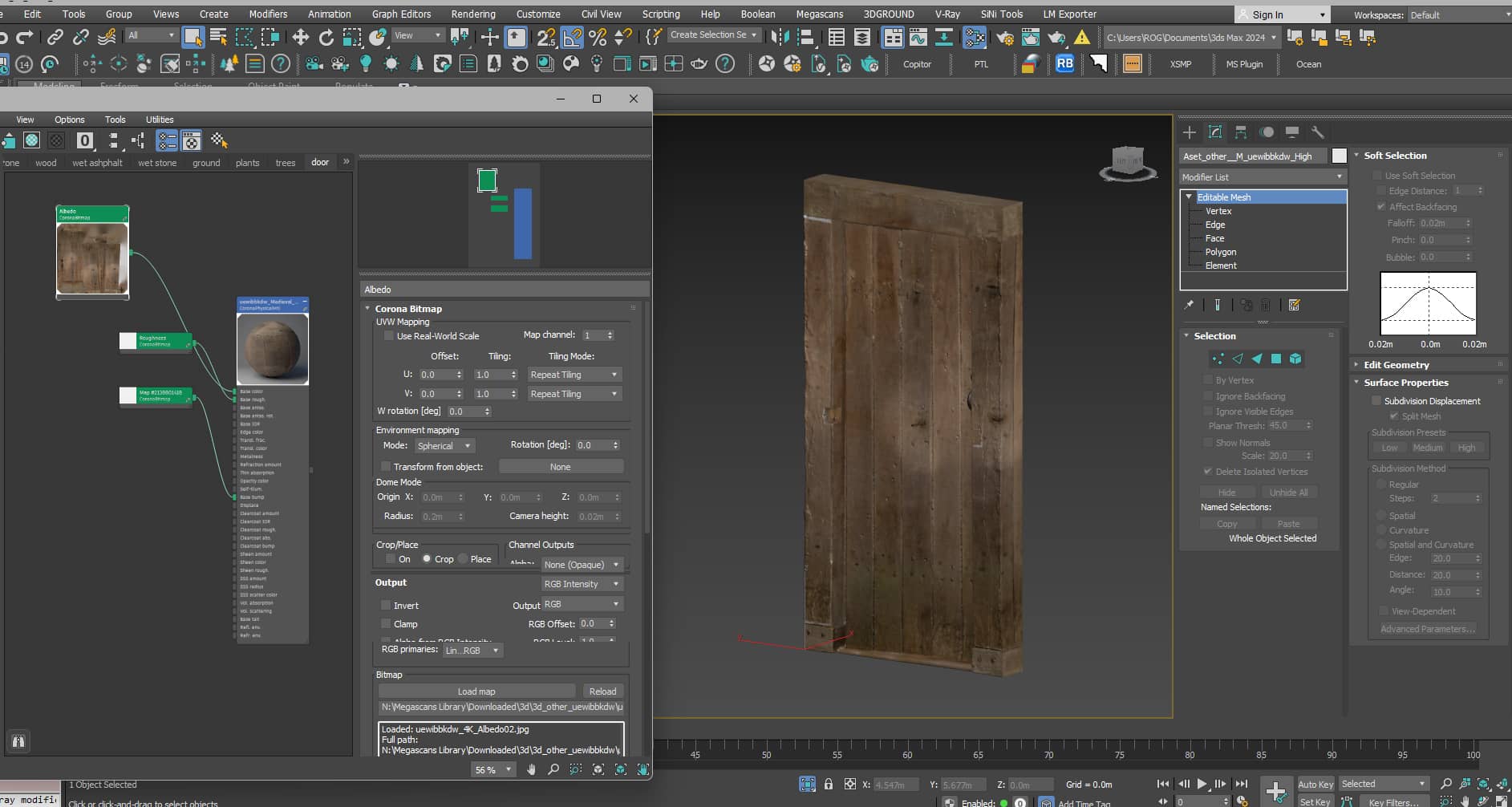Click the Load map button
1512x807 pixels.
click(476, 691)
